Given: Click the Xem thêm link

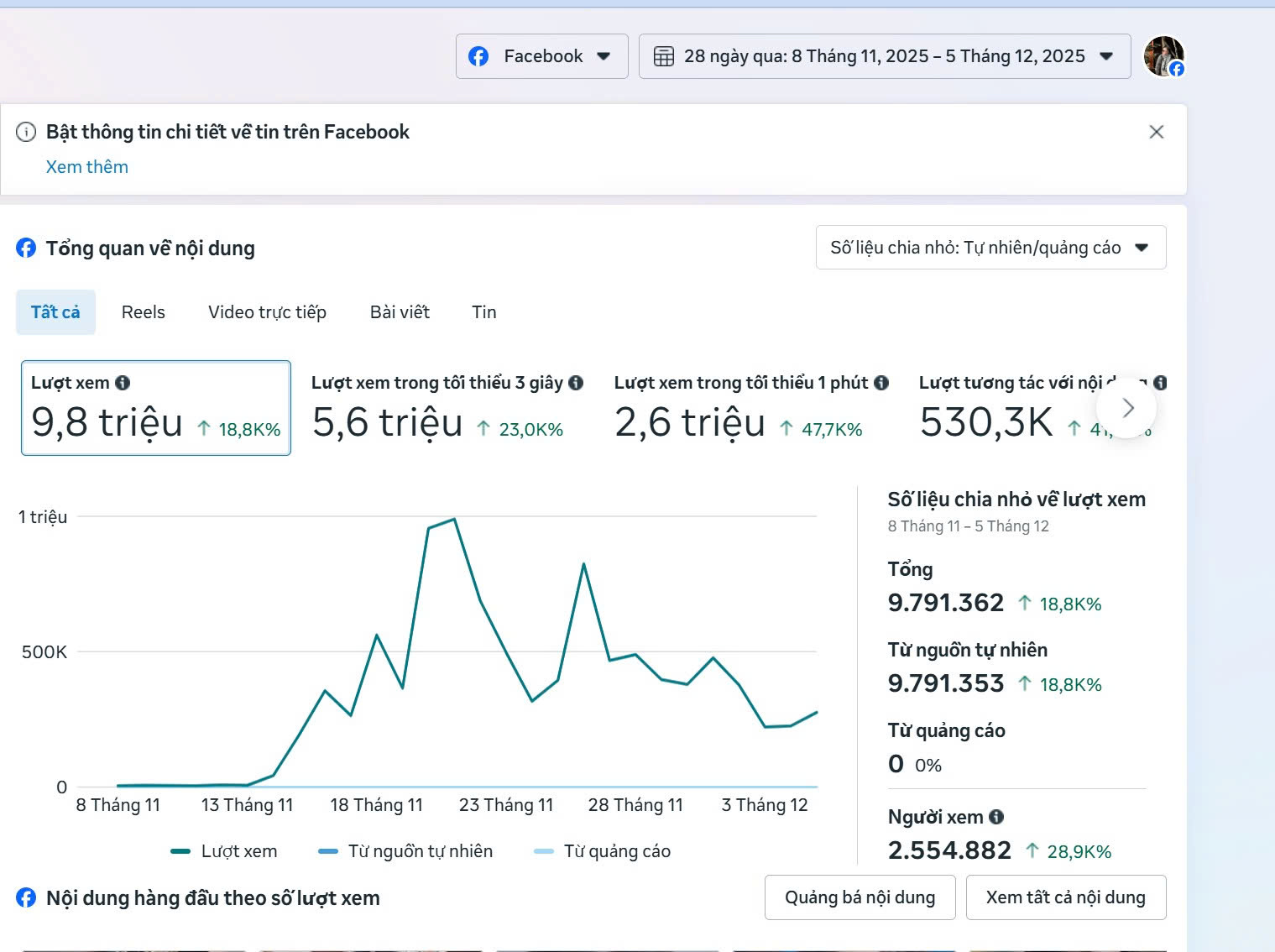Looking at the screenshot, I should pyautogui.click(x=87, y=167).
